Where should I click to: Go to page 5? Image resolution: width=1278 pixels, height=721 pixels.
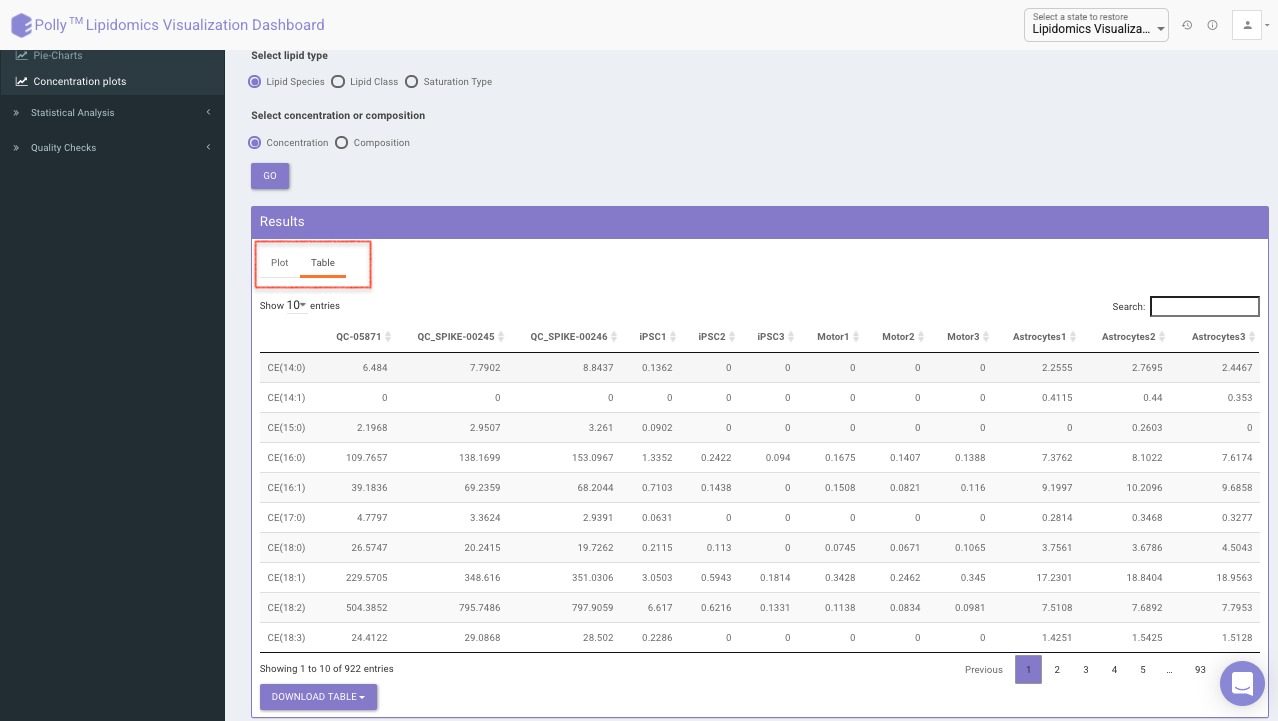pyautogui.click(x=1143, y=670)
